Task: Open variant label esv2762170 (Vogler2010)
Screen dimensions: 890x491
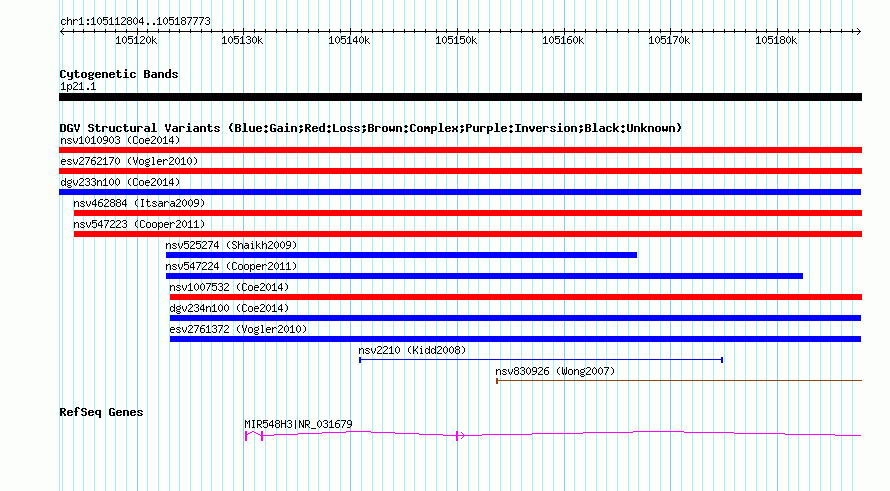Action: tap(129, 161)
